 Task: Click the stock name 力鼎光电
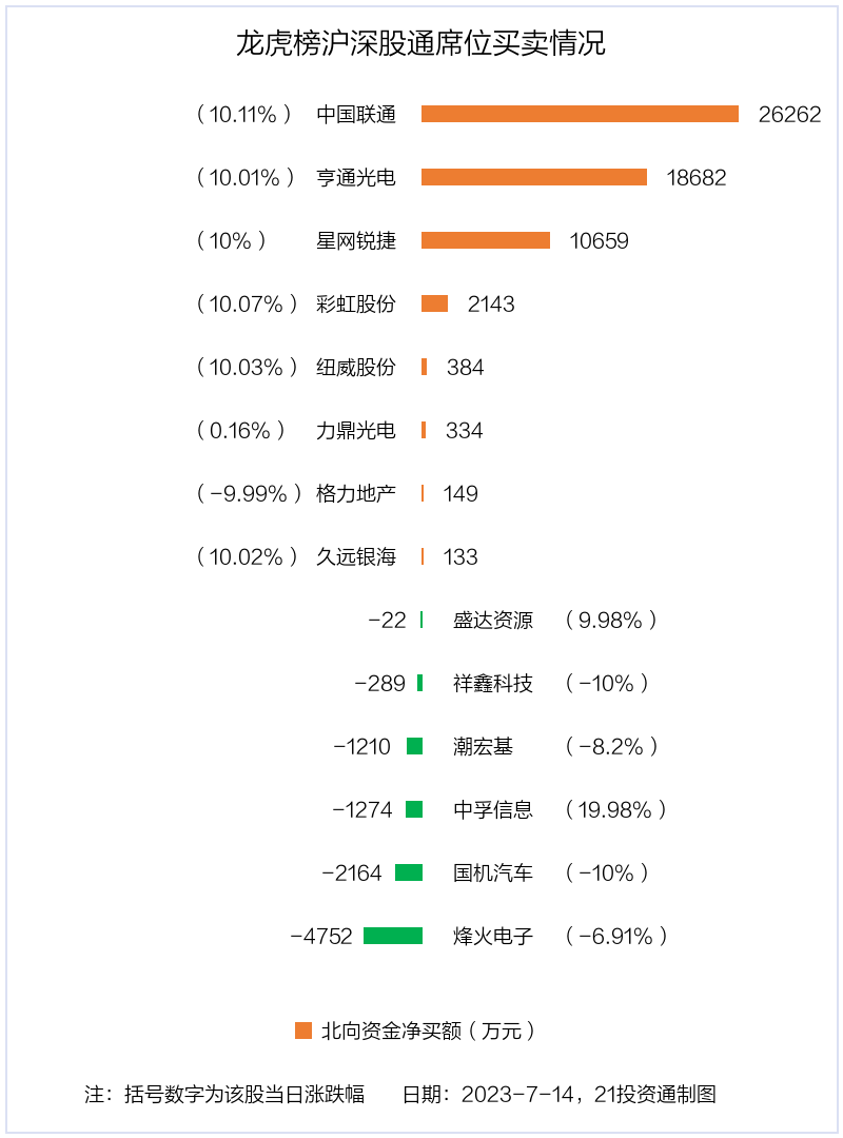(x=355, y=430)
